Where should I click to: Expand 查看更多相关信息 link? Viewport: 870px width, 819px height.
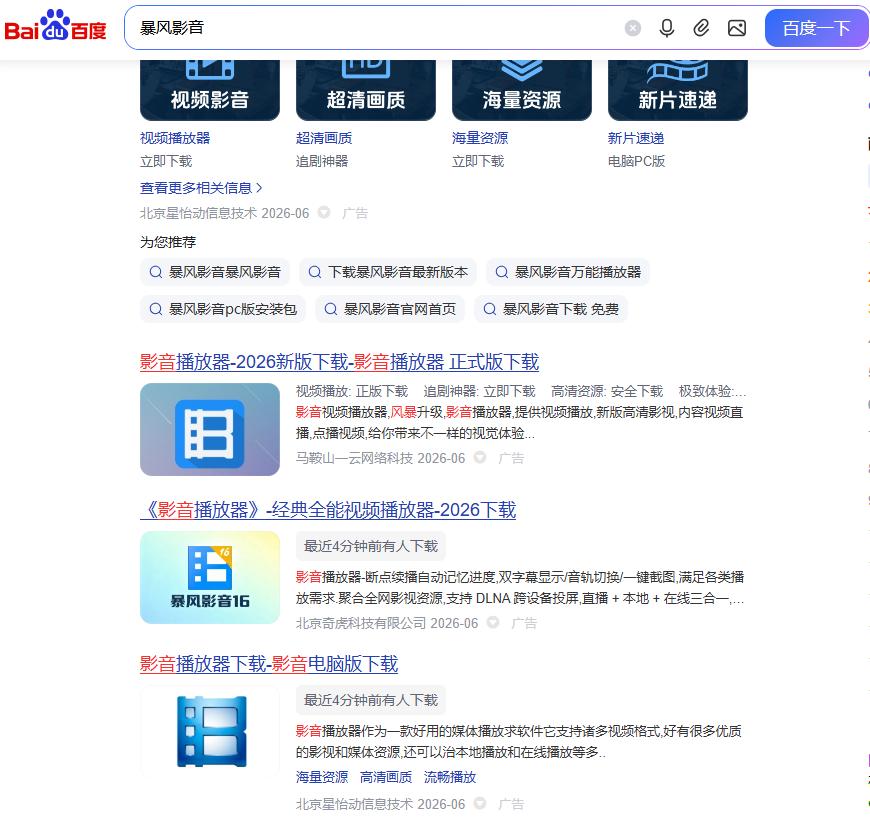point(201,188)
